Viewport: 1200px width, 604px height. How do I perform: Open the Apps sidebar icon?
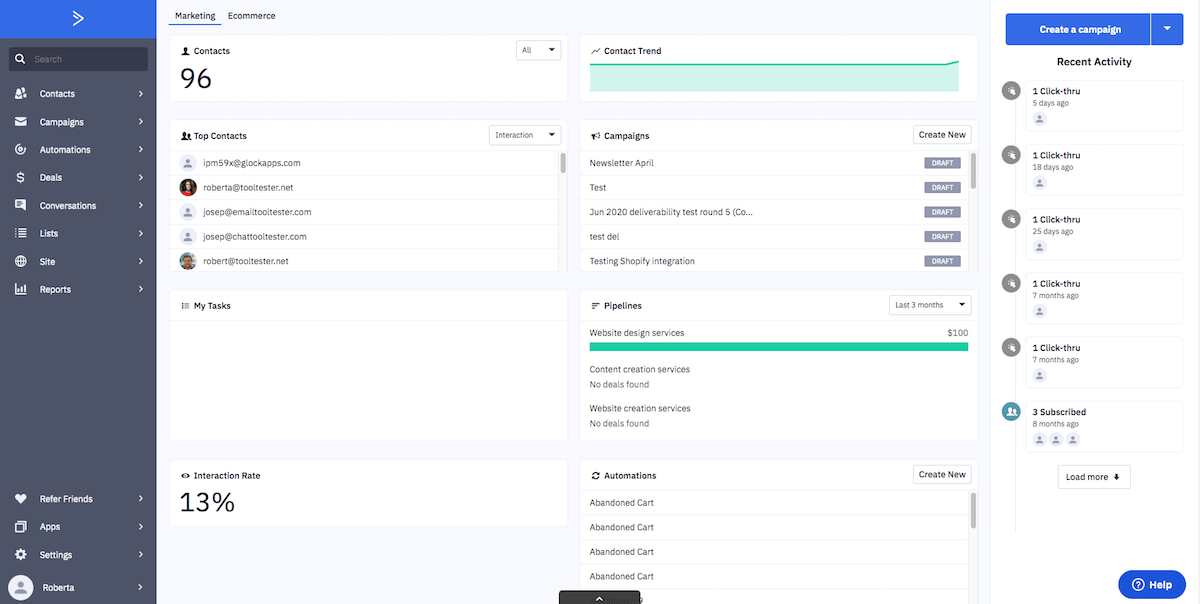pos(22,526)
